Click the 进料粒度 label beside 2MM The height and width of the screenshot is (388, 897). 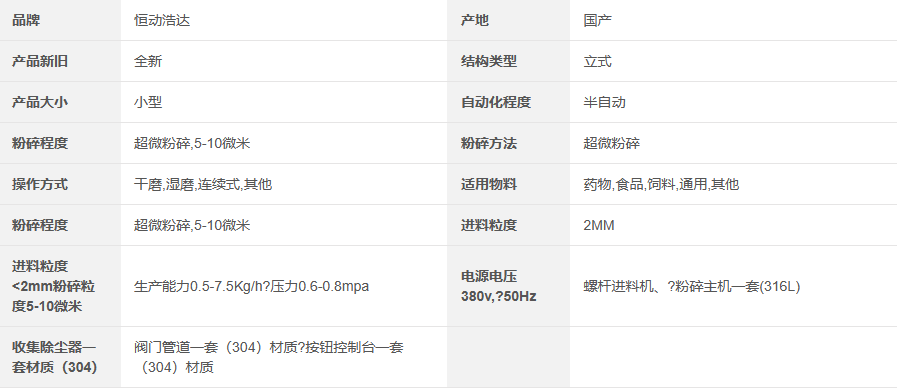pos(489,225)
